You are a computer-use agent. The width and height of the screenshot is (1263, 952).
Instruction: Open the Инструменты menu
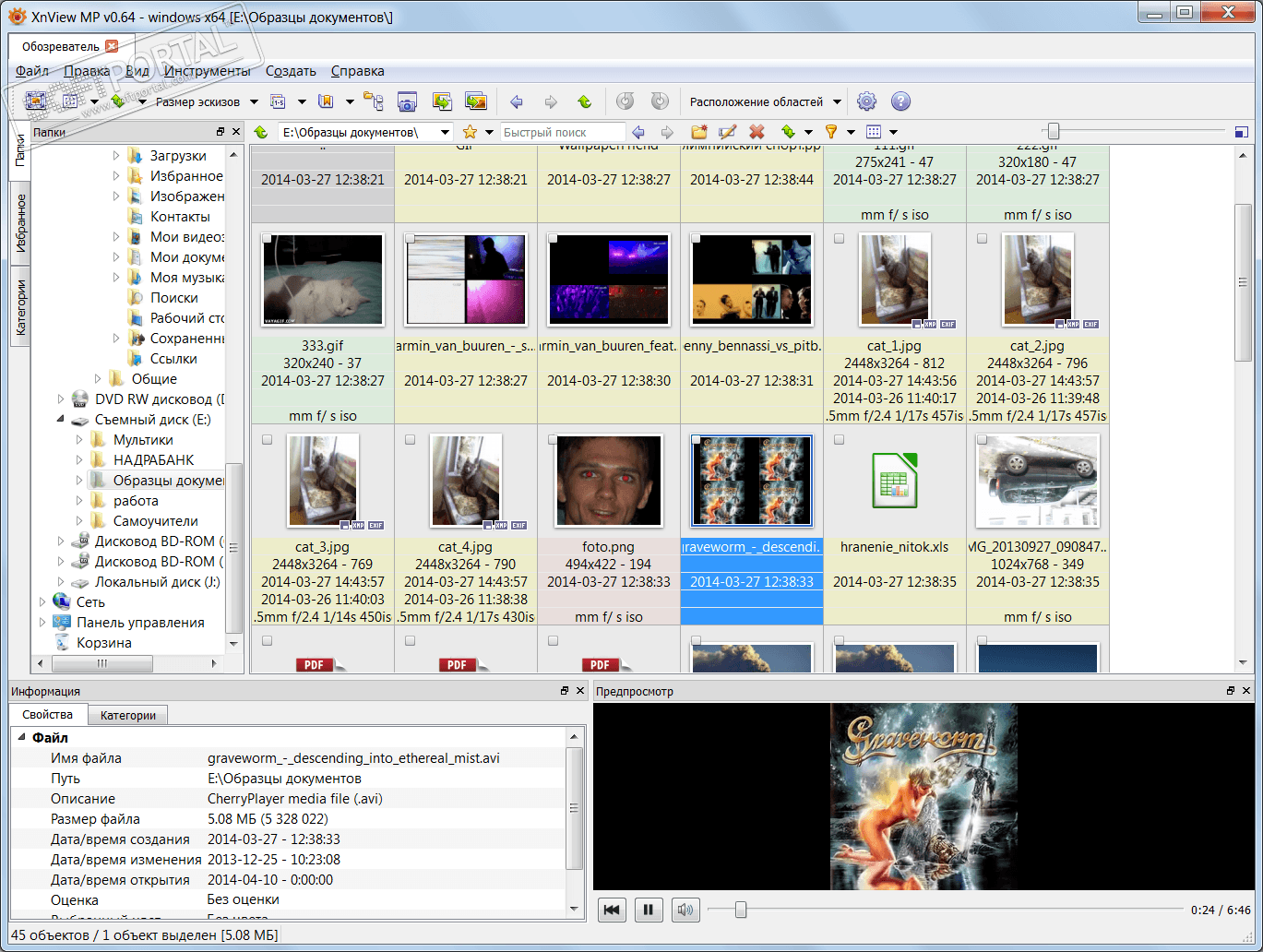click(207, 71)
